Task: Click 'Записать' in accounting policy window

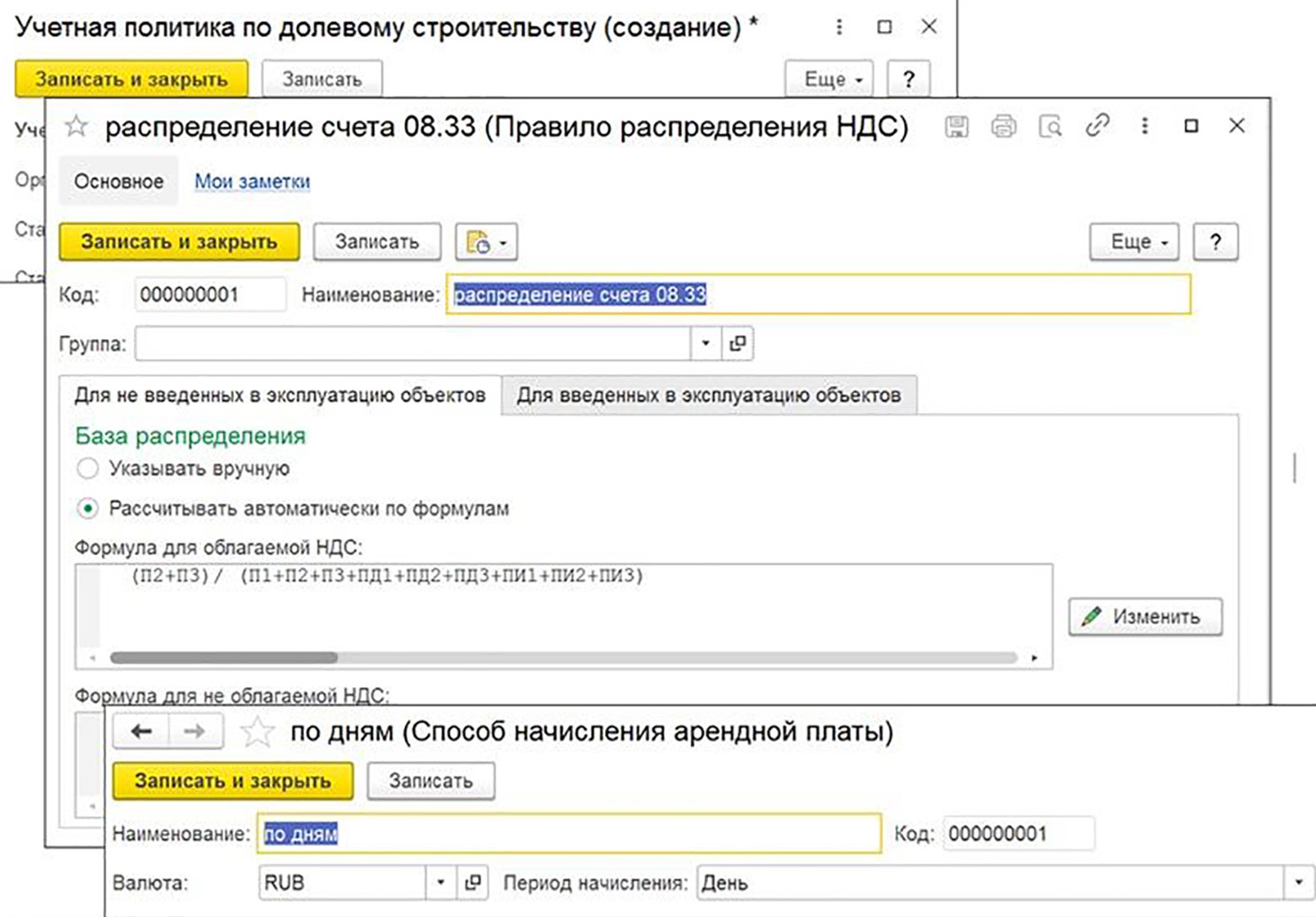Action: click(323, 79)
